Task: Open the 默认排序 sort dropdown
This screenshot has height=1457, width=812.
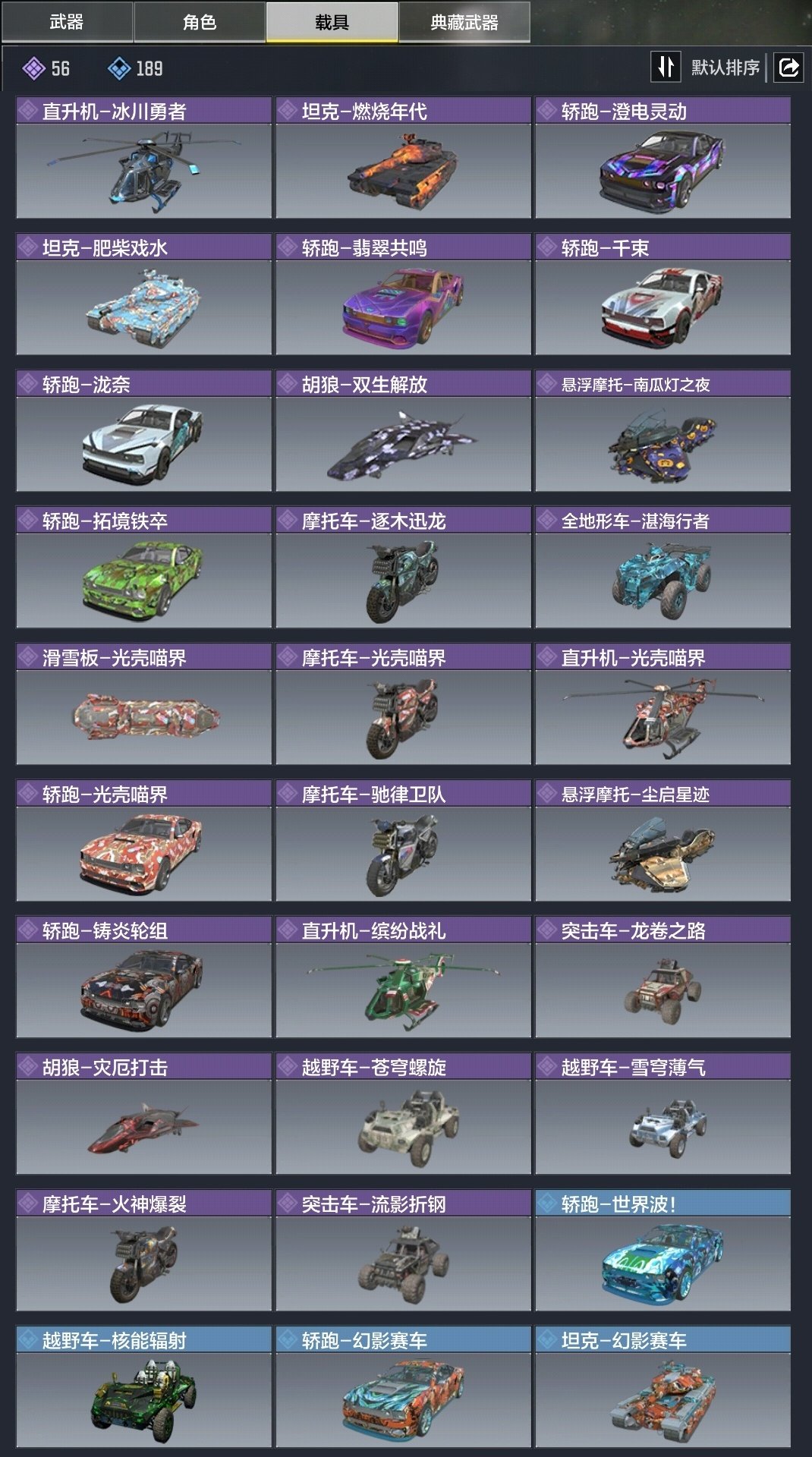Action: [725, 68]
